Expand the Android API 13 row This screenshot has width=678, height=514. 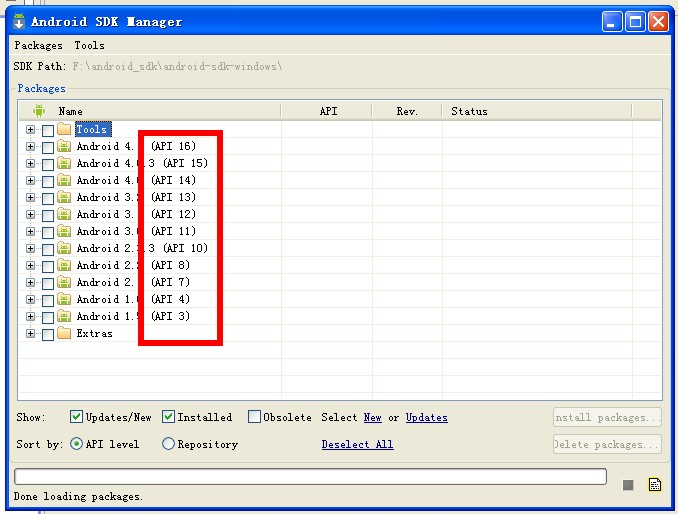click(x=30, y=198)
